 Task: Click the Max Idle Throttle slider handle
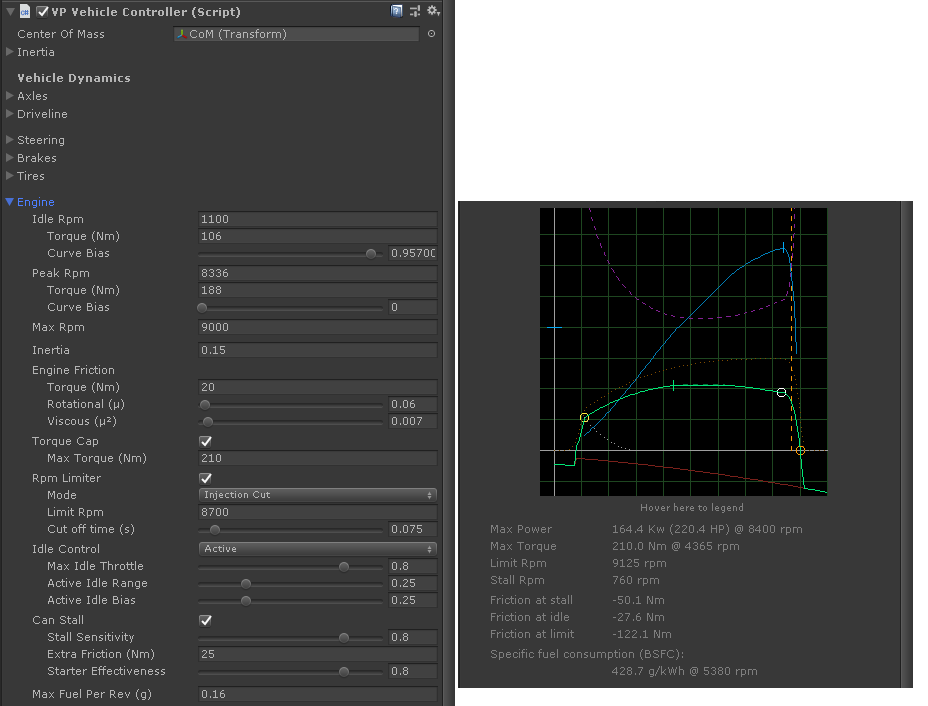tap(344, 566)
